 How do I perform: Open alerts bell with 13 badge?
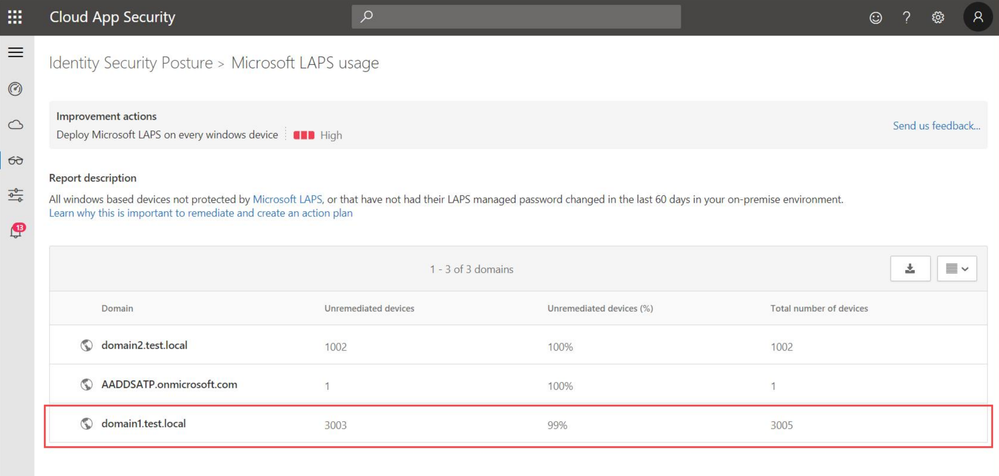tap(16, 231)
